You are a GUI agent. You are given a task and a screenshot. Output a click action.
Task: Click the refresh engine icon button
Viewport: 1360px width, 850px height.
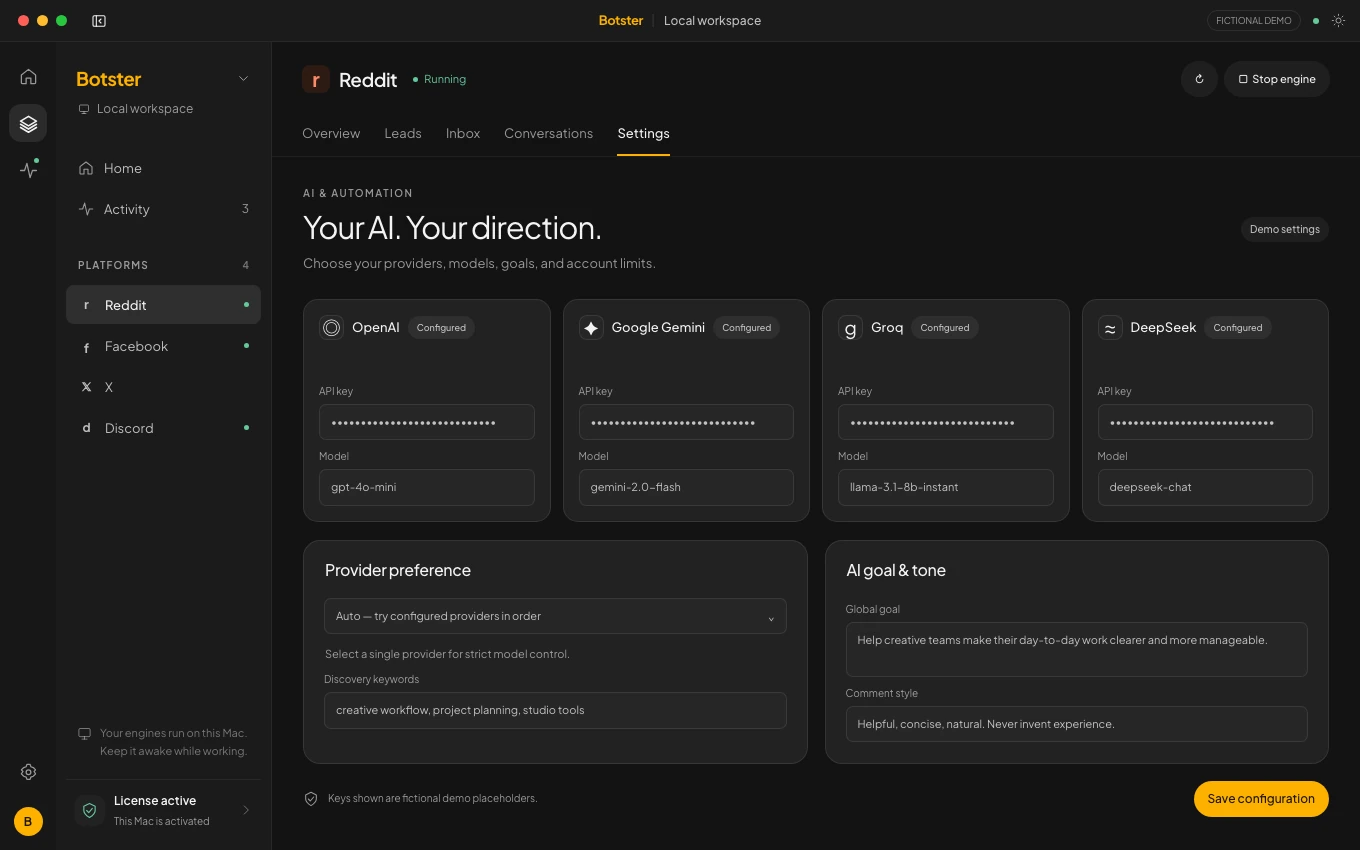[1199, 79]
